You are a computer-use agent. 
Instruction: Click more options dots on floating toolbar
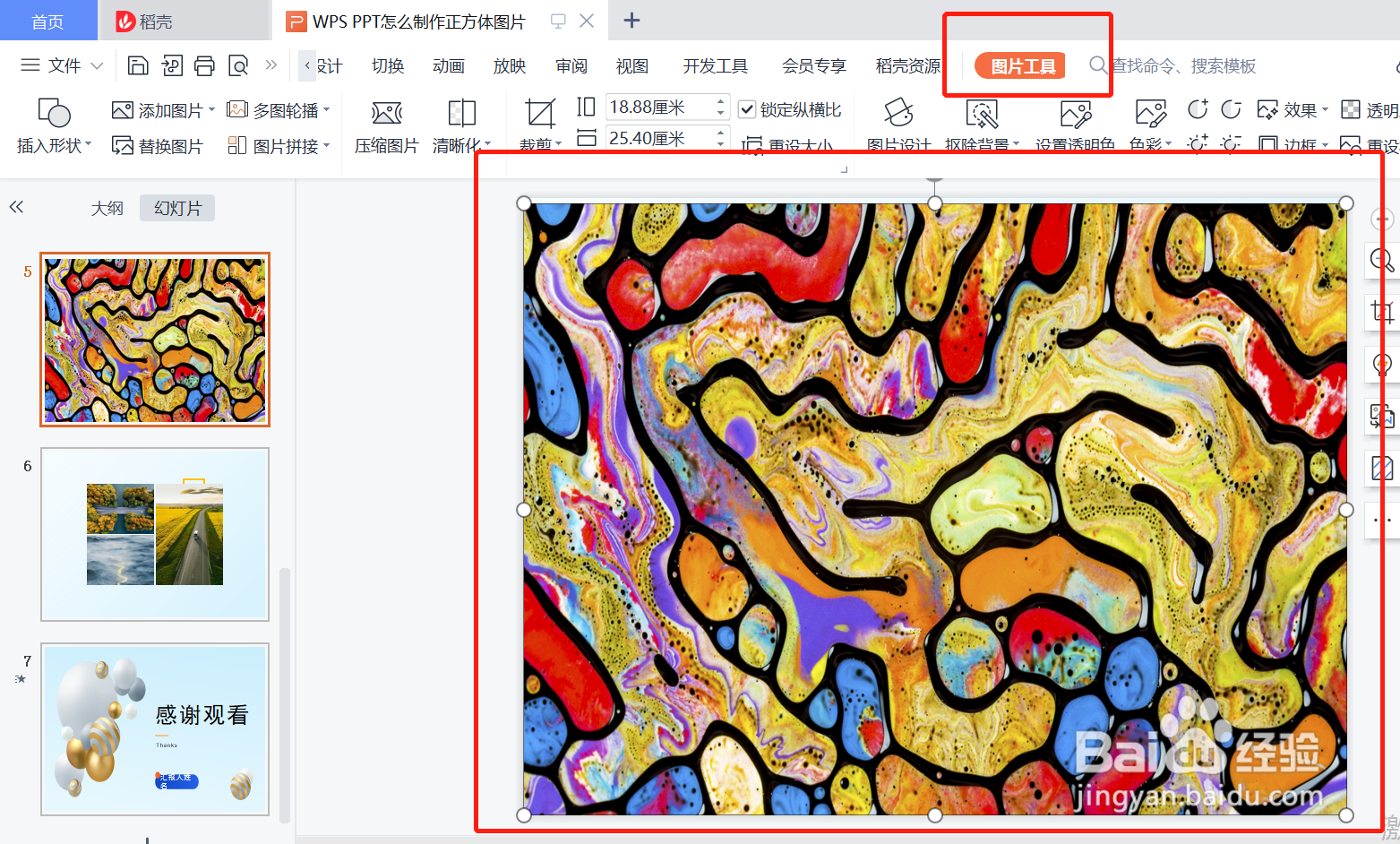(x=1382, y=520)
